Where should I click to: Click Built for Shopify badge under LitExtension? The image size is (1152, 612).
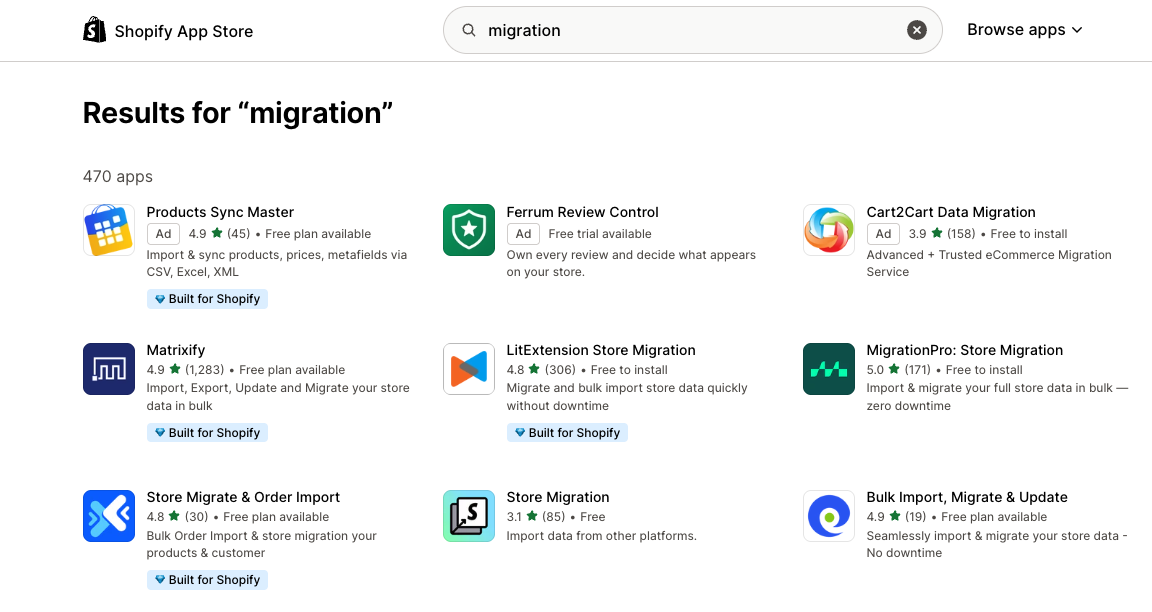click(x=567, y=433)
